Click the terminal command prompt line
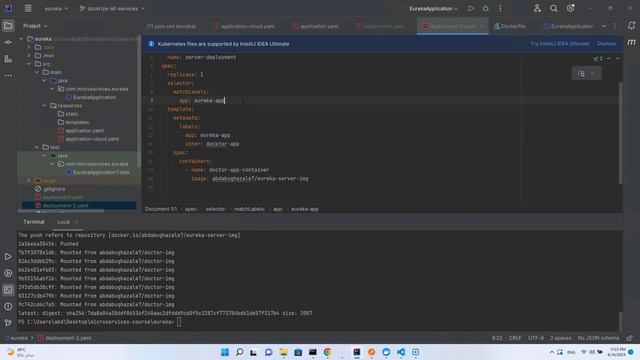 tap(99, 322)
